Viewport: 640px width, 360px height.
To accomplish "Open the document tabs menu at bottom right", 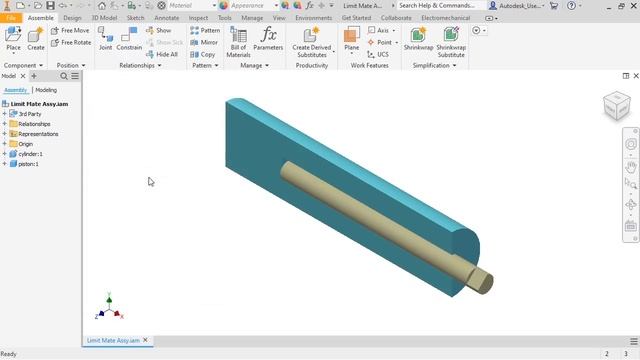I will tap(633, 341).
